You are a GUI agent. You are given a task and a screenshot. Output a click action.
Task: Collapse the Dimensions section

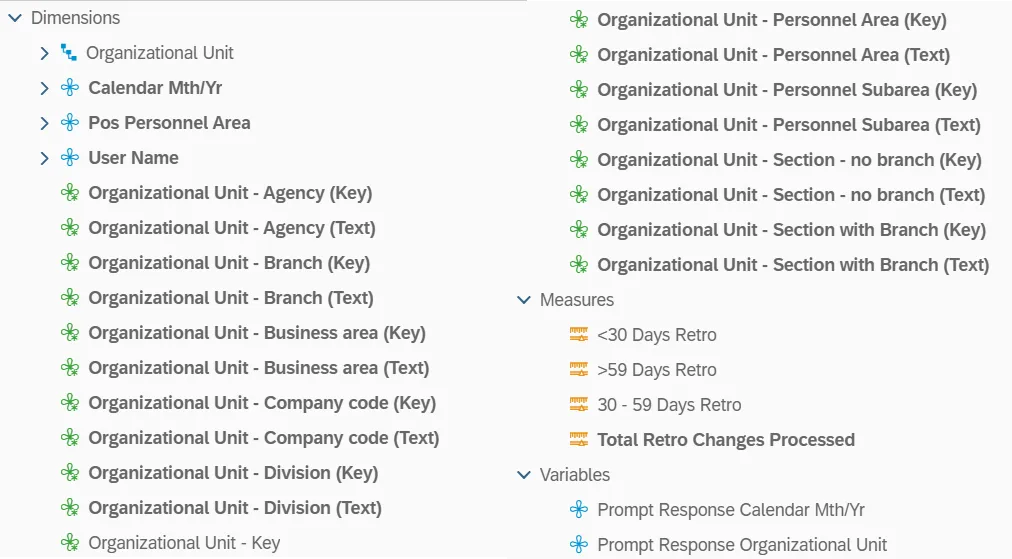coord(14,18)
